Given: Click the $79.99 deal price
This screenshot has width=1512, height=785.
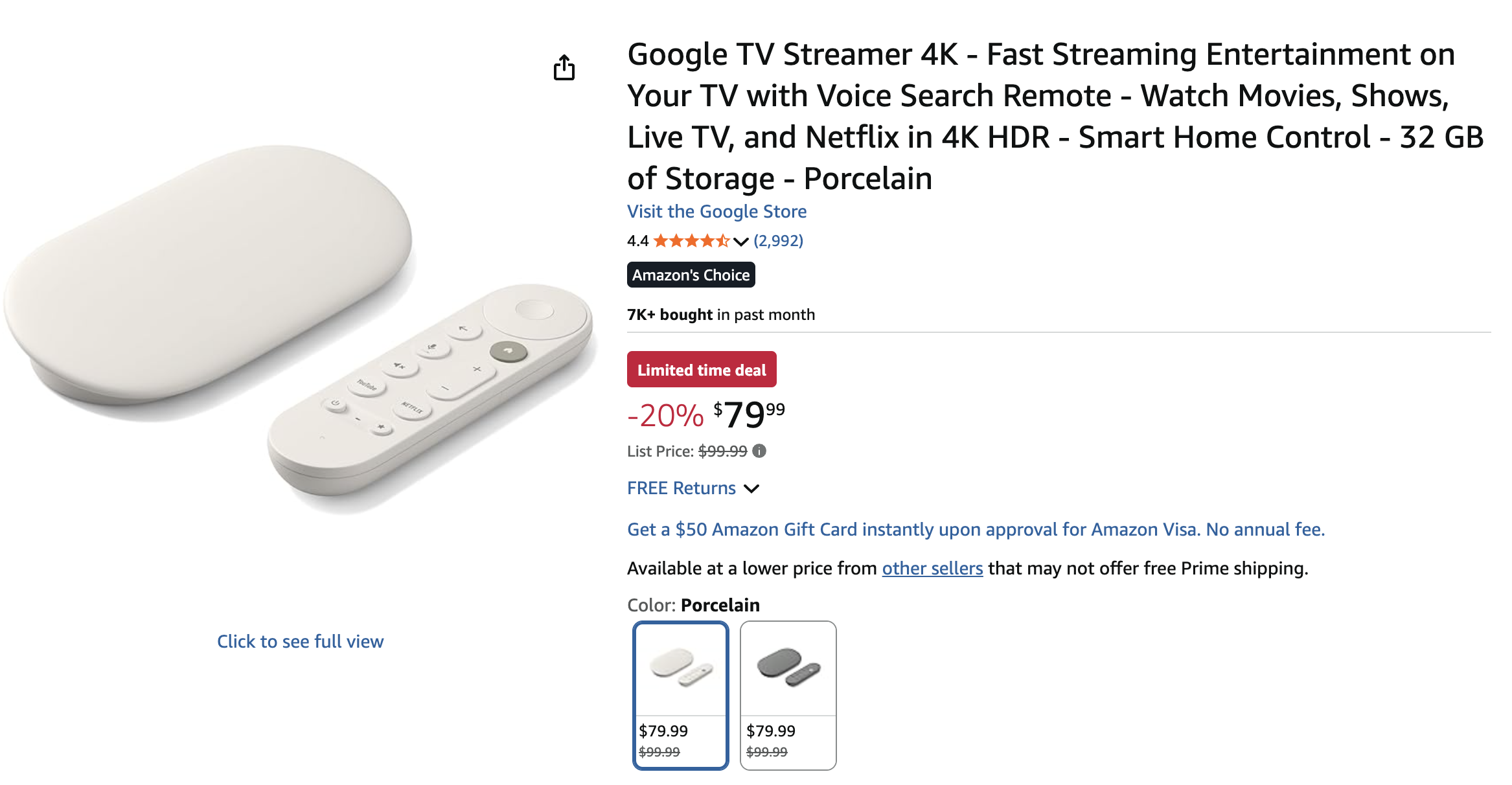Looking at the screenshot, I should pyautogui.click(x=749, y=415).
